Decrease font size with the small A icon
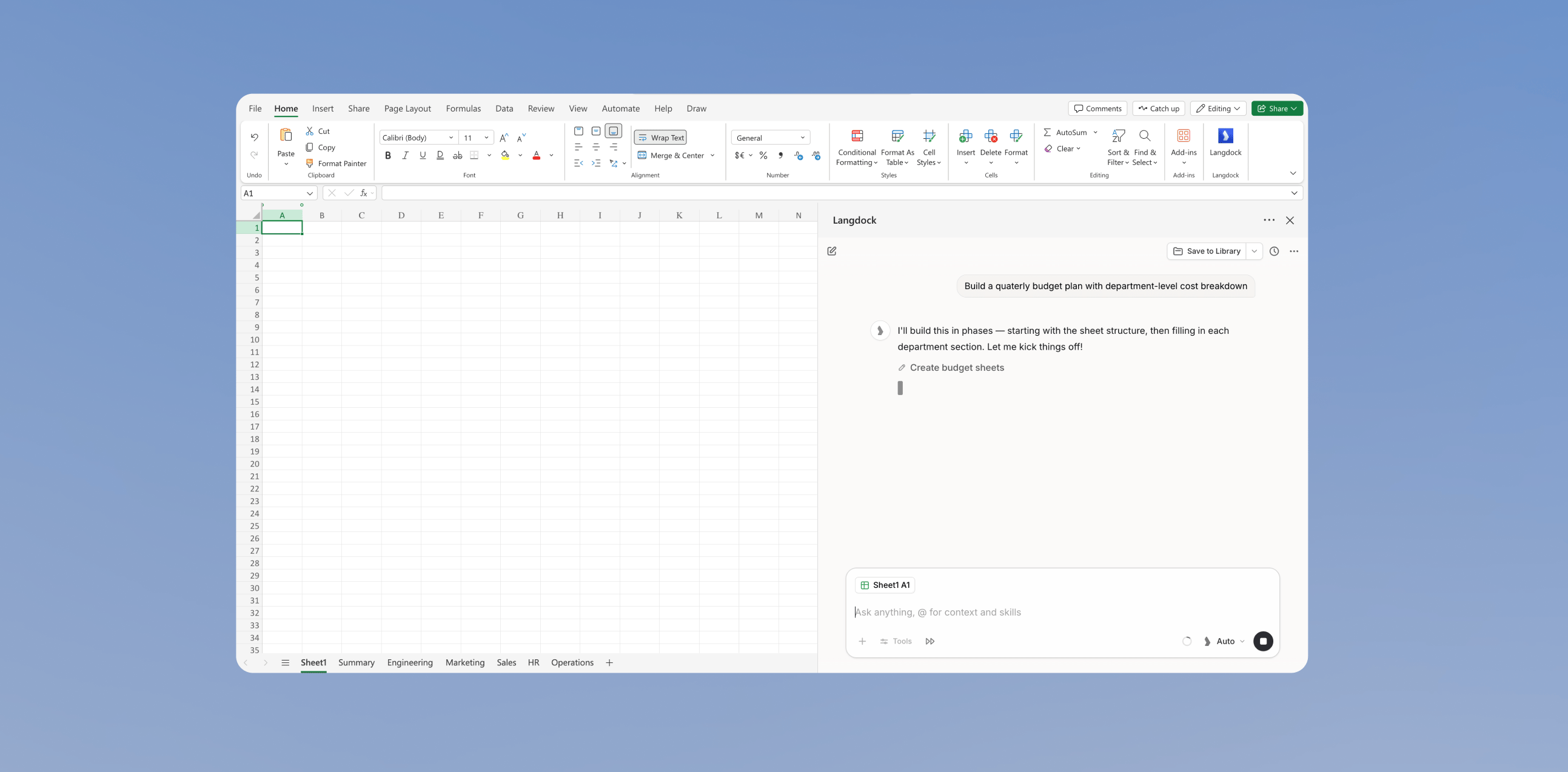 click(x=521, y=138)
